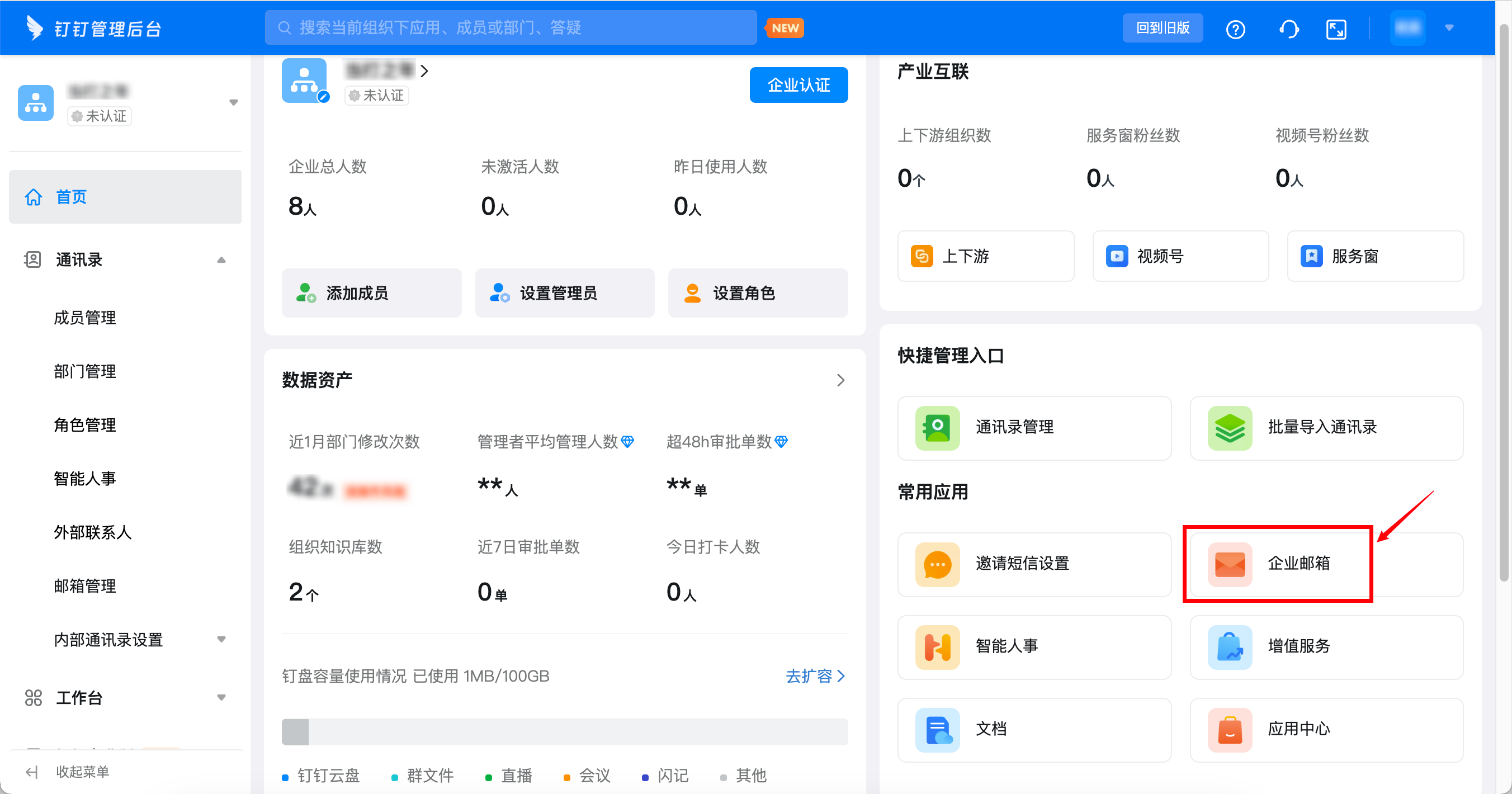
Task: Click the 直播 legend dot
Action: [x=488, y=777]
